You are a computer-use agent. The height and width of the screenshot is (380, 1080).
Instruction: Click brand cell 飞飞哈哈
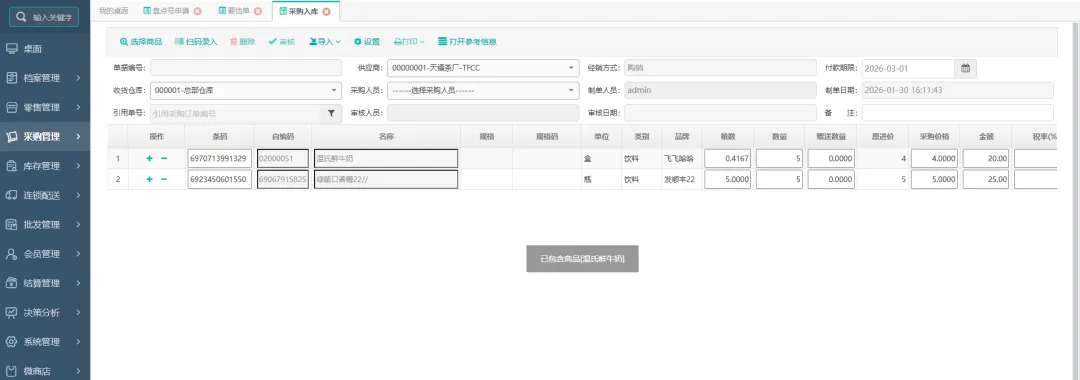pos(680,159)
